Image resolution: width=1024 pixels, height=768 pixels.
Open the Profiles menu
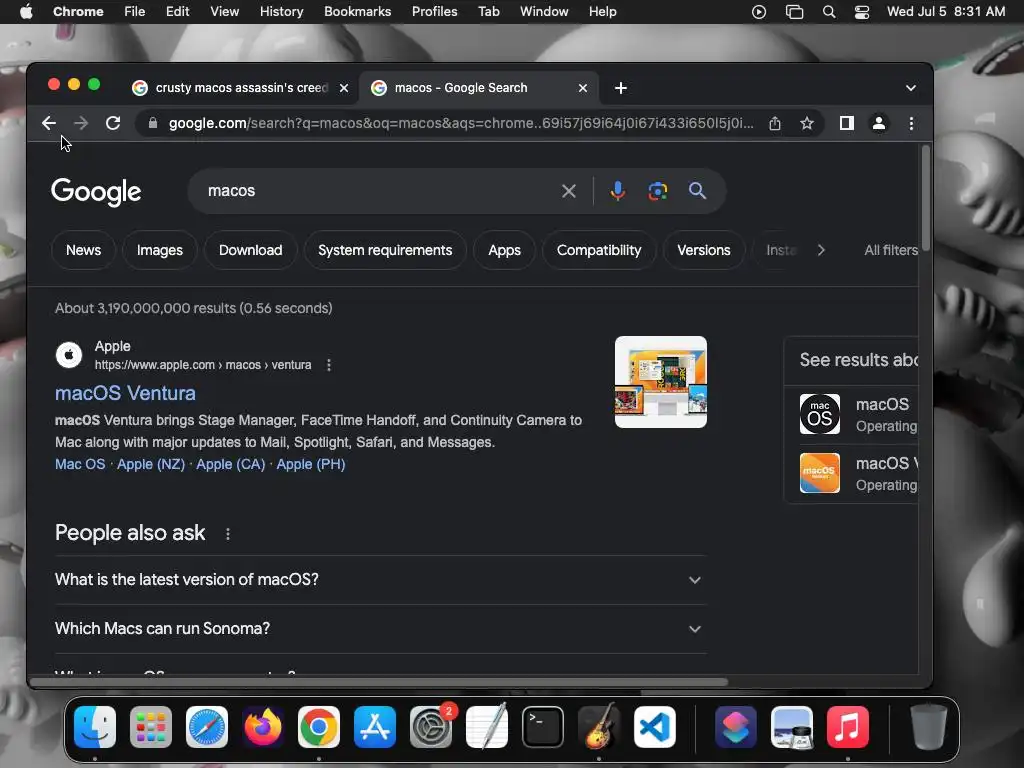coord(434,12)
